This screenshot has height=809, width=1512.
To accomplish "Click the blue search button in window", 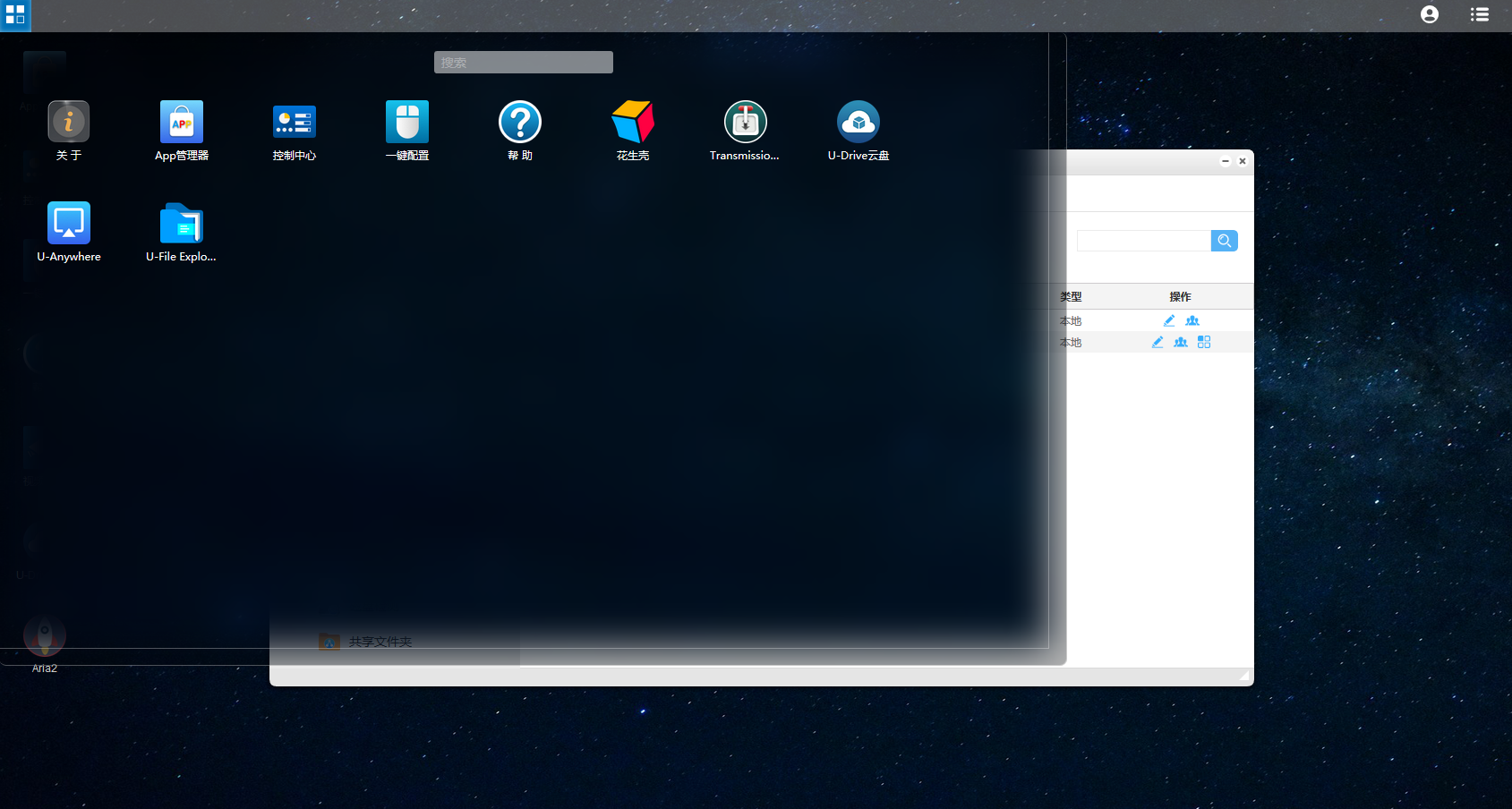I will point(1225,241).
